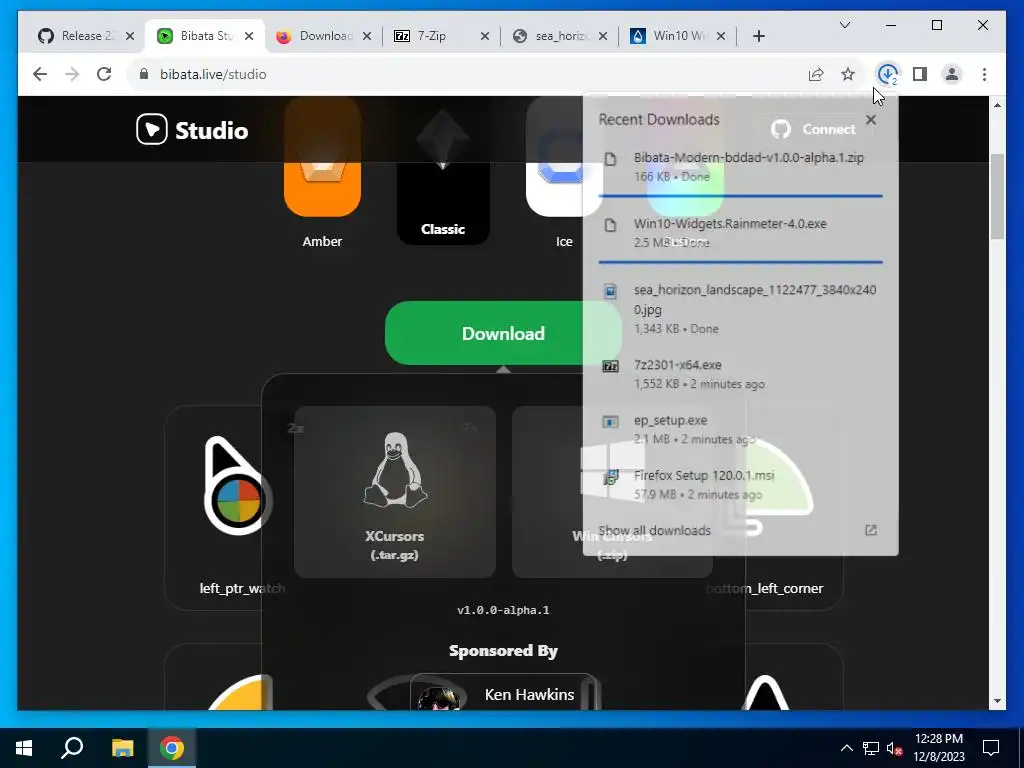The height and width of the screenshot is (768, 1024).
Task: Close the Bibata Studio tab
Action: click(x=249, y=36)
